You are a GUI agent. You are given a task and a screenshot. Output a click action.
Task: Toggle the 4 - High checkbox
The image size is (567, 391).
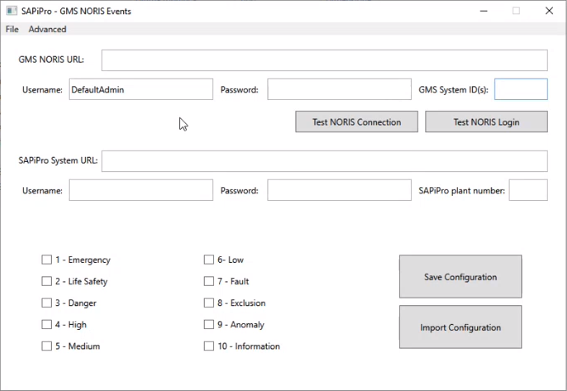point(47,324)
